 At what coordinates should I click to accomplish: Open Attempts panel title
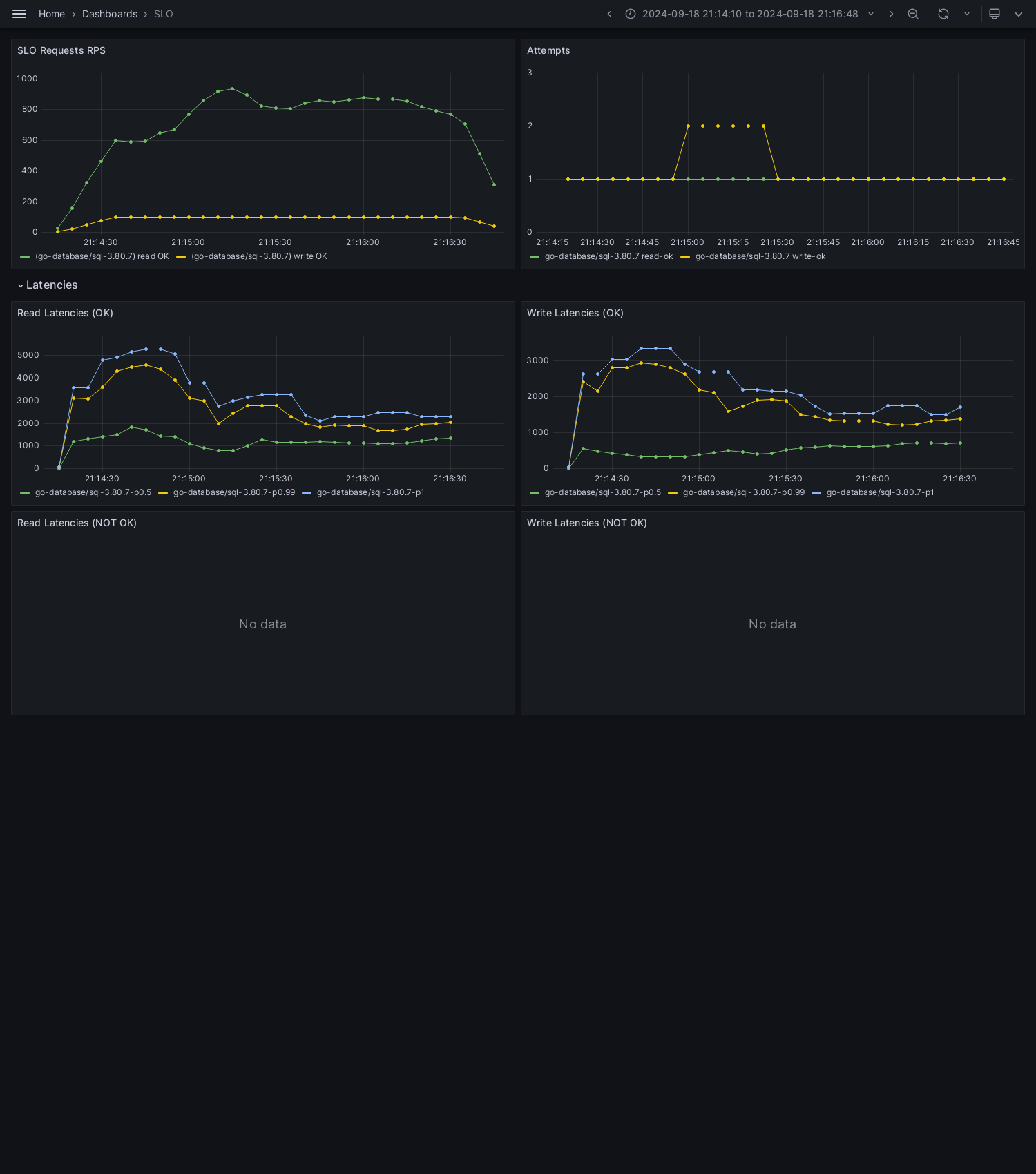[548, 50]
